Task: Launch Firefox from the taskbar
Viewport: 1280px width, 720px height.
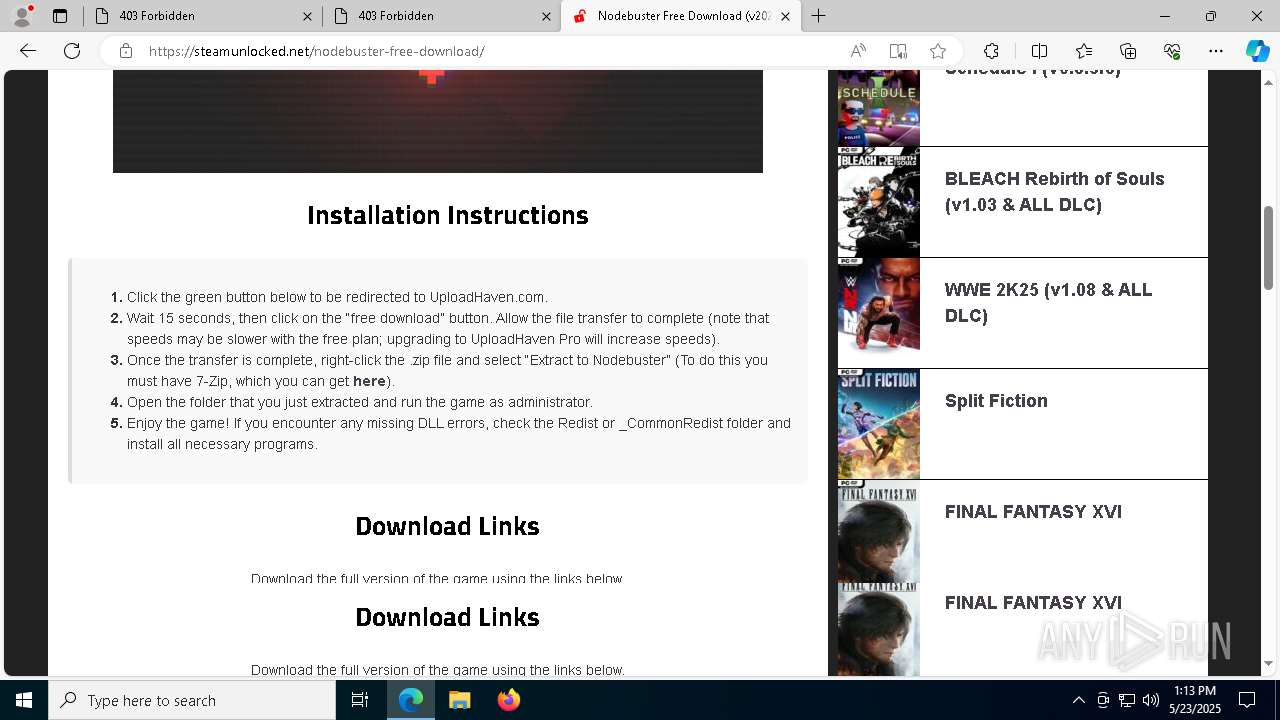Action: coord(508,700)
